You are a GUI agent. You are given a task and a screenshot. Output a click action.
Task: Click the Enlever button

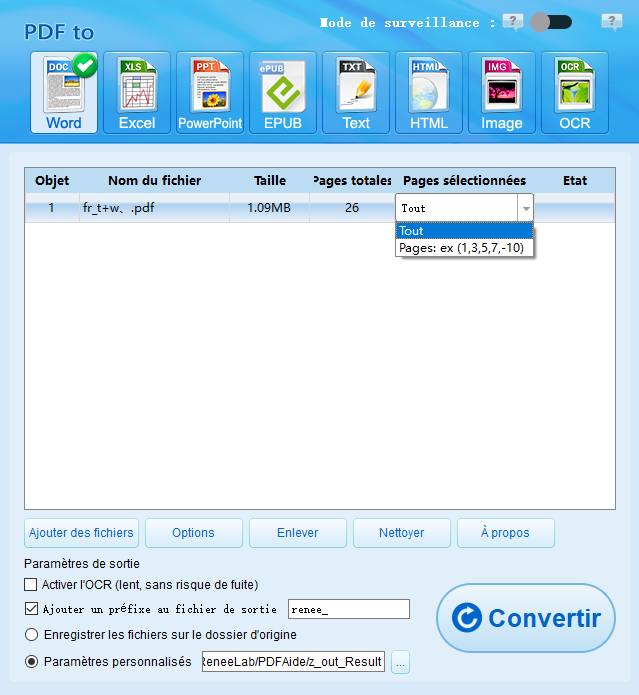298,533
